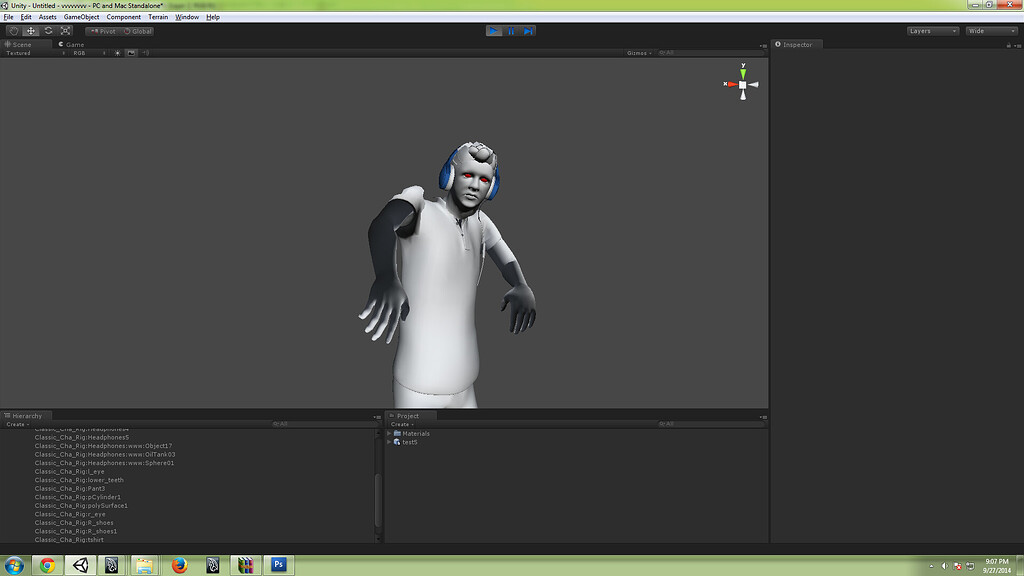Open the Textured draw mode dropdown
Viewport: 1024px width, 576px height.
(x=18, y=52)
